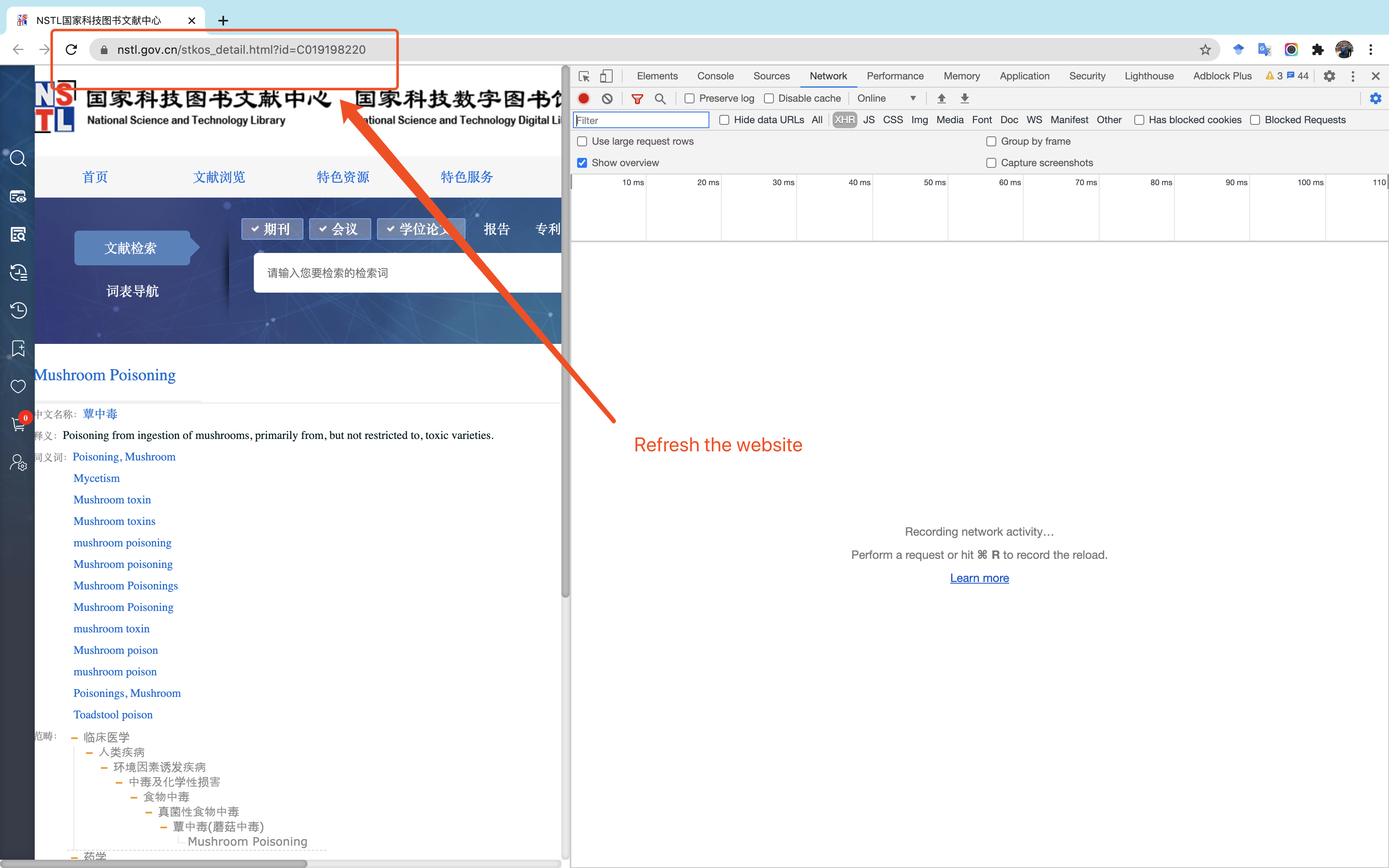The image size is (1389, 868).
Task: Open the DevTools settings gear icon
Action: click(1329, 76)
